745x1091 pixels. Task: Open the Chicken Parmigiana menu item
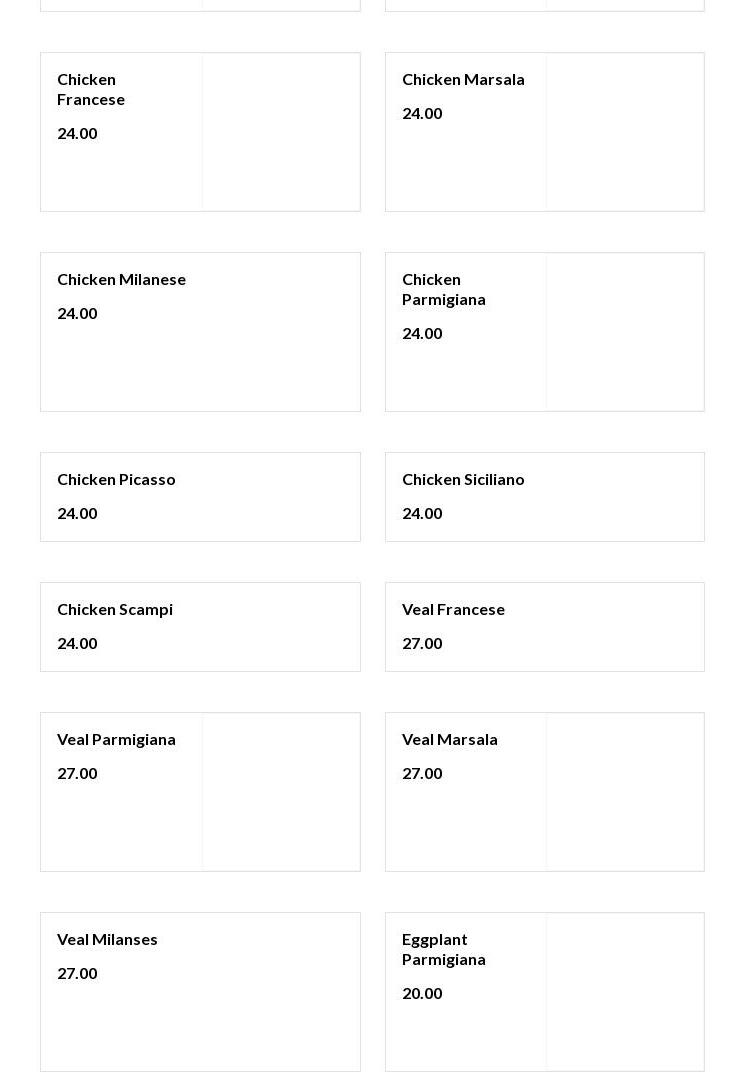click(444, 289)
